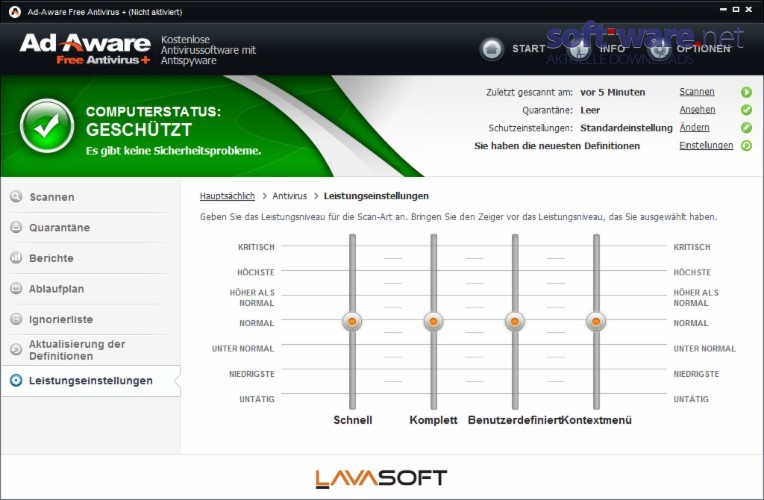Image resolution: width=764 pixels, height=500 pixels.
Task: Click the Aktualisierung der Definitionen icon
Action: tap(16, 349)
